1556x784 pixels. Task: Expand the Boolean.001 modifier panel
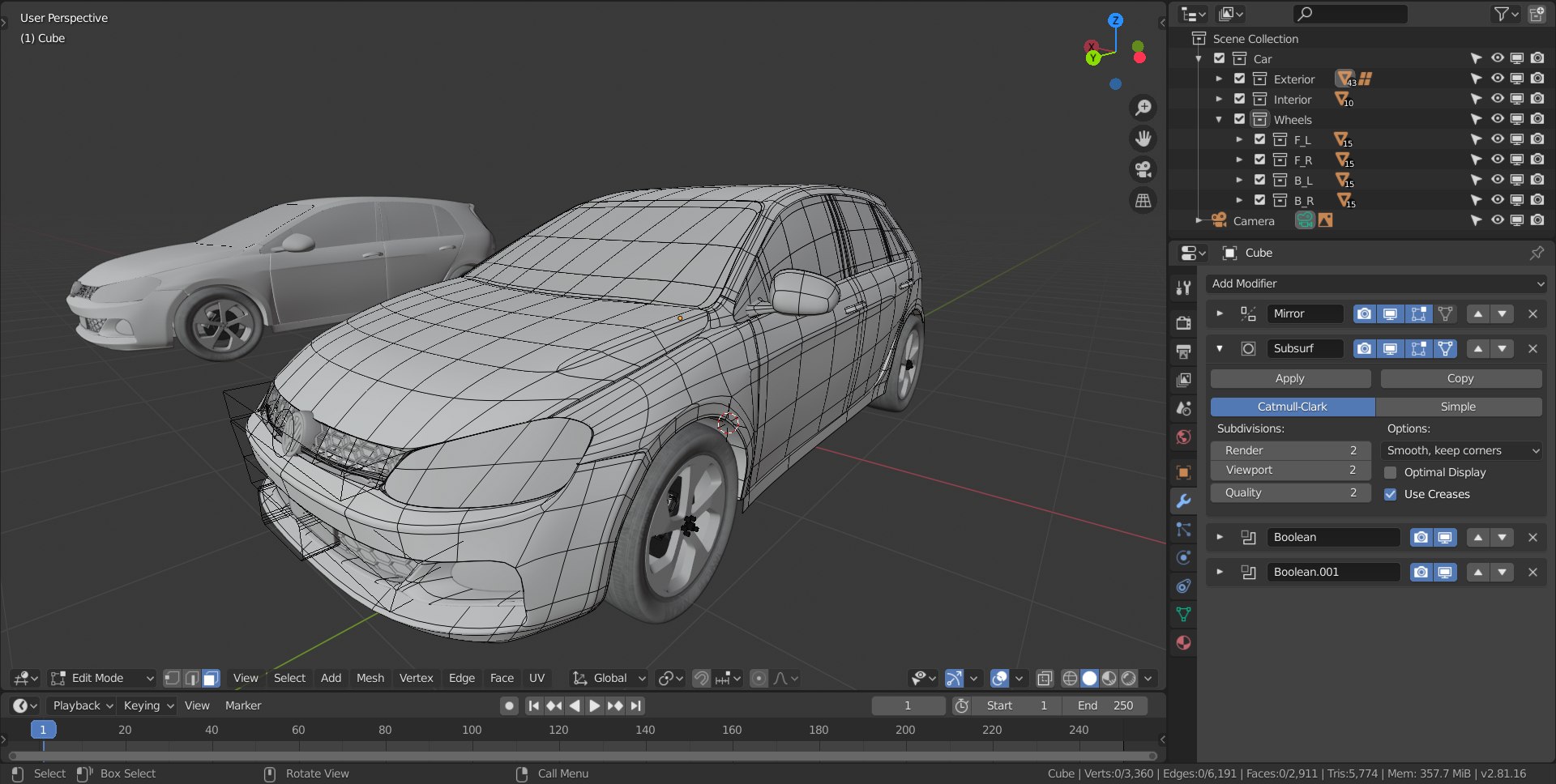pyautogui.click(x=1220, y=572)
